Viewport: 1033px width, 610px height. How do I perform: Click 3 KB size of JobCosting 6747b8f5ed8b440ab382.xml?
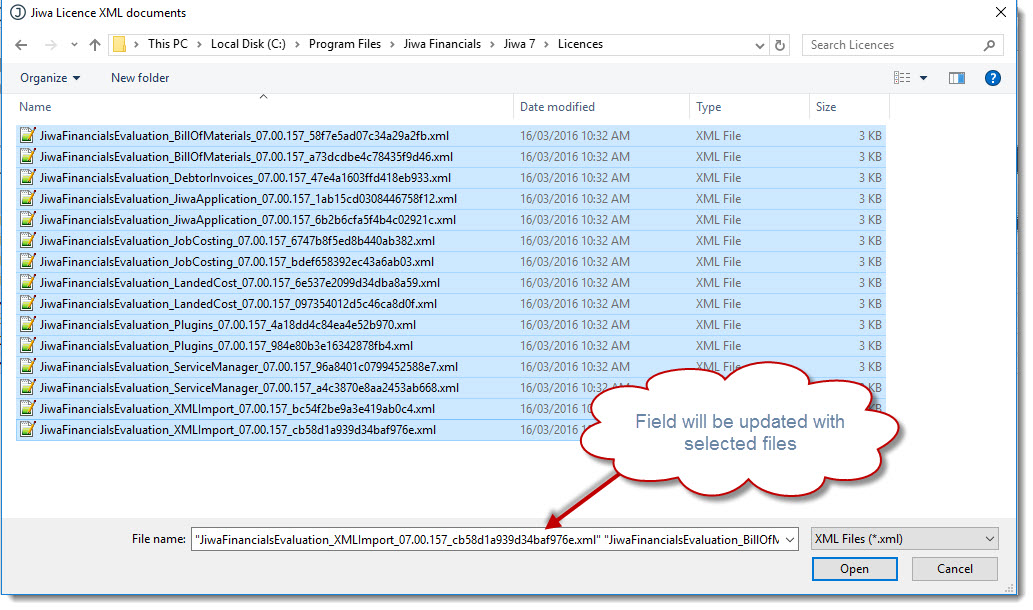[x=870, y=241]
